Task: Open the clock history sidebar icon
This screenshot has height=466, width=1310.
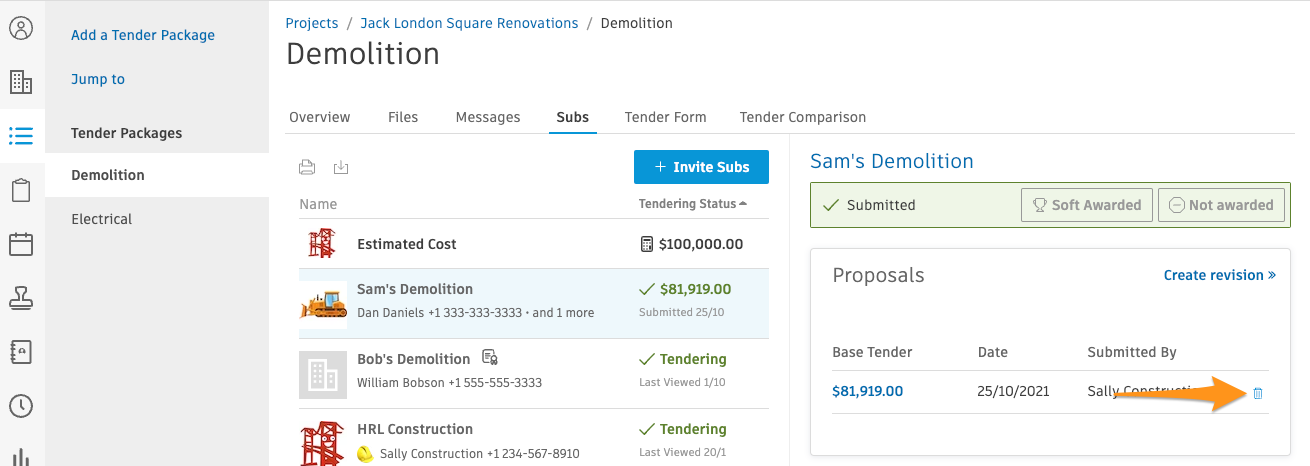Action: [21, 406]
